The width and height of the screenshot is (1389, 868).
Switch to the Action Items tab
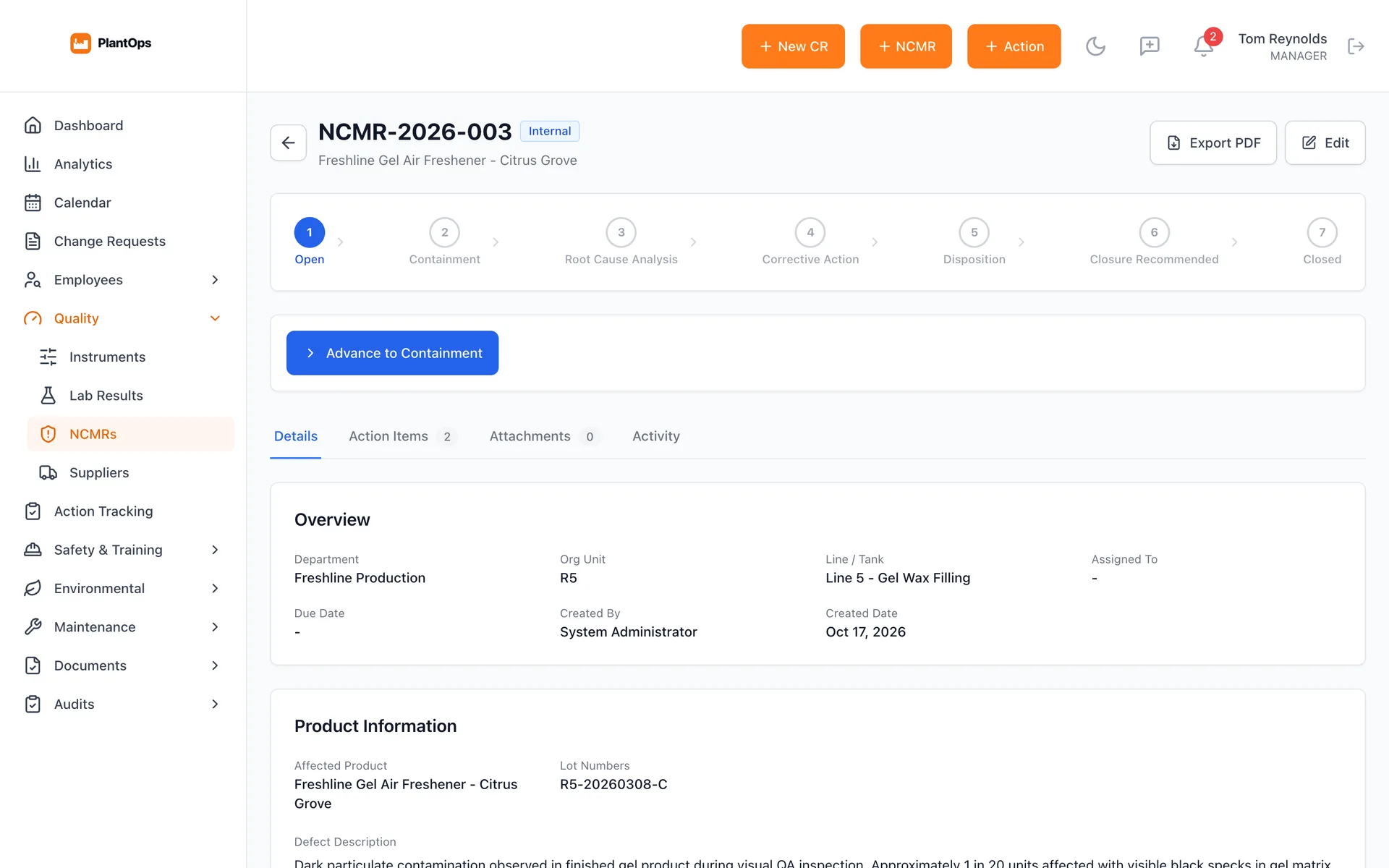(402, 436)
